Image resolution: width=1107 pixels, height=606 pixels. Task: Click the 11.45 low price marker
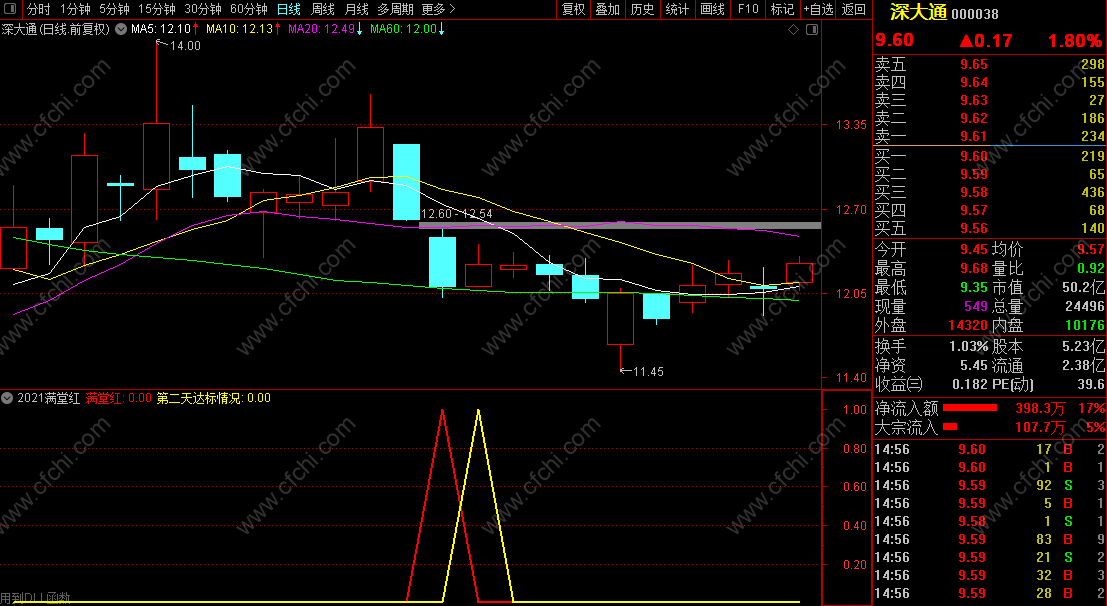pos(648,372)
